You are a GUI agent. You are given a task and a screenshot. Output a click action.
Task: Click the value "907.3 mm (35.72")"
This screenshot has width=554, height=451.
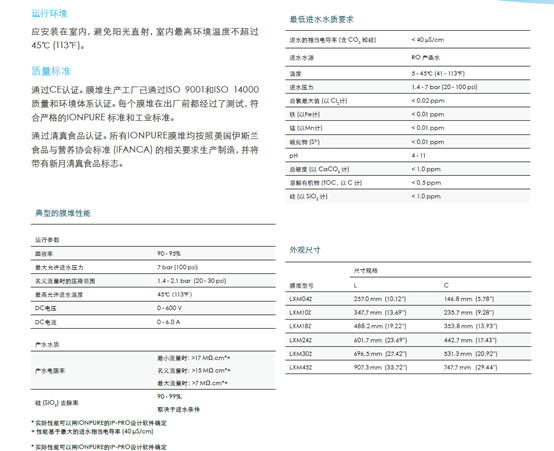381,368
